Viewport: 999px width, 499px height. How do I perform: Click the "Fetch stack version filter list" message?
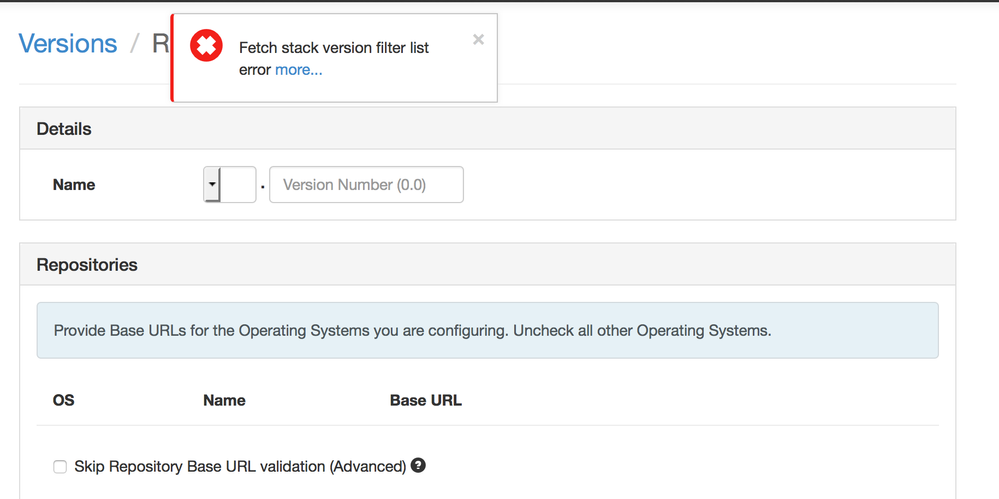point(334,48)
